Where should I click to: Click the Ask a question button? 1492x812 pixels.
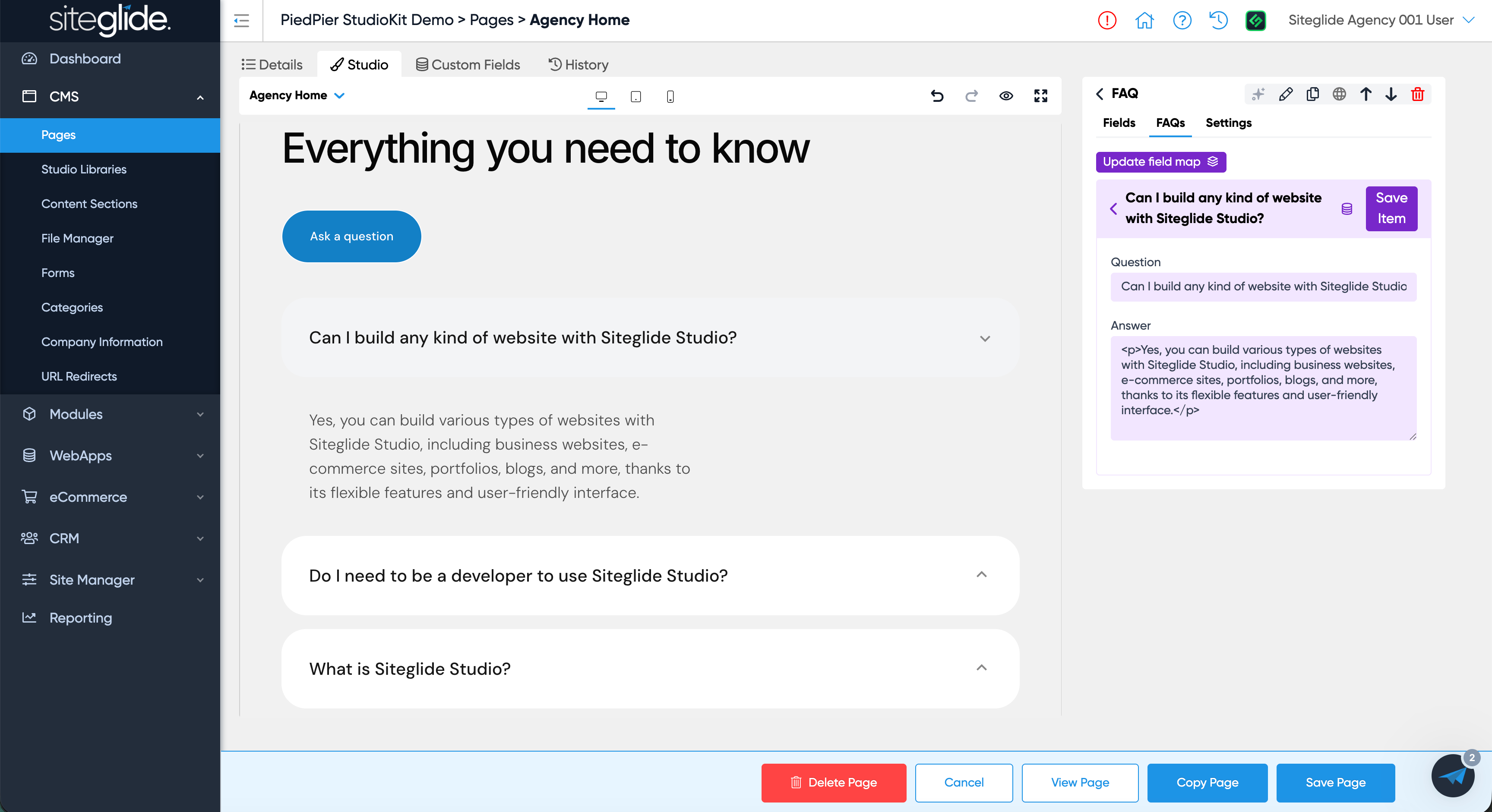tap(351, 236)
